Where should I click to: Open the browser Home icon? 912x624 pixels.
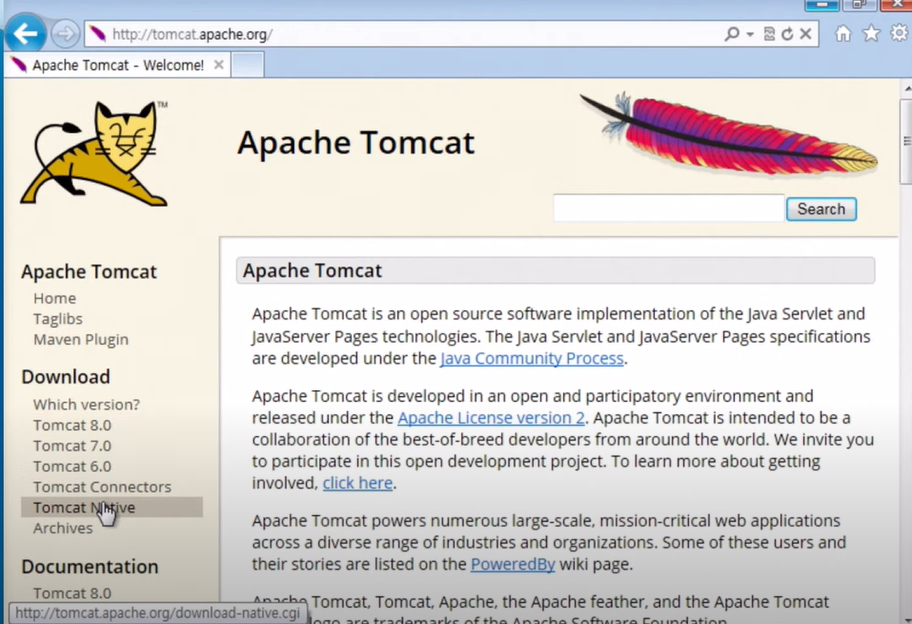843,33
